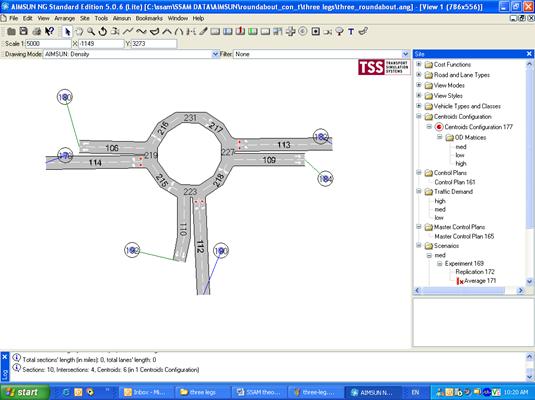The width and height of the screenshot is (535, 400).
Task: Select the magnifier zoom tool
Action: click(x=91, y=31)
